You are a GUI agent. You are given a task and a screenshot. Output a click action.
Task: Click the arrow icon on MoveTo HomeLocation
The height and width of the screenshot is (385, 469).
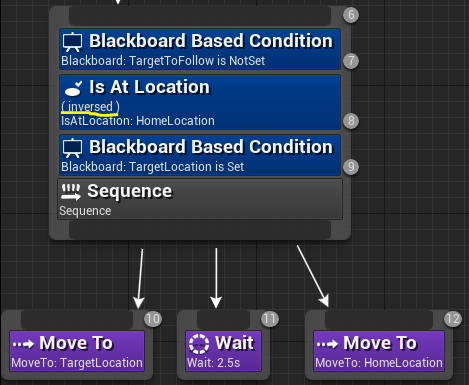(x=327, y=344)
